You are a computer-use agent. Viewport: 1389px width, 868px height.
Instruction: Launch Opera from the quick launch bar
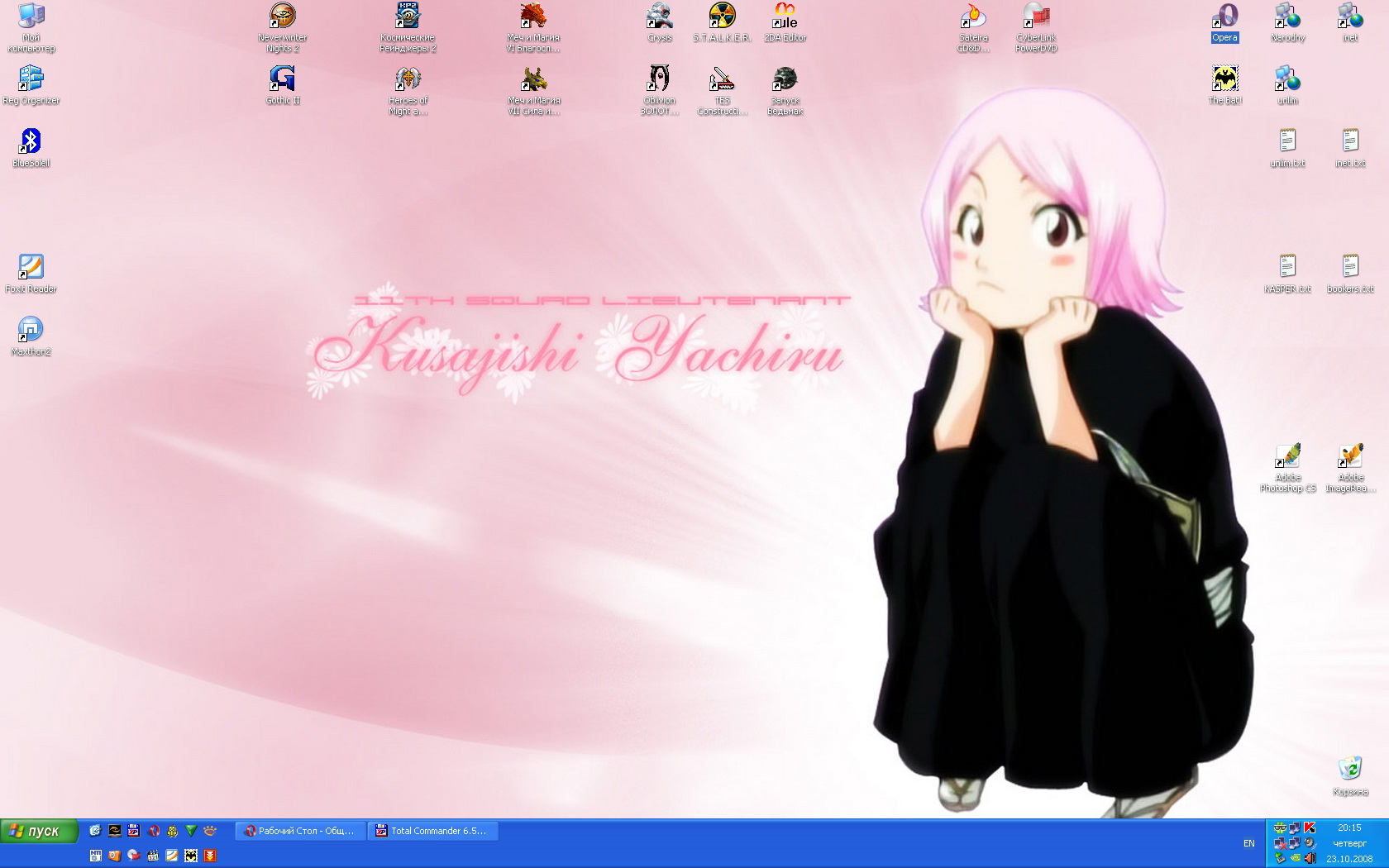tap(154, 831)
